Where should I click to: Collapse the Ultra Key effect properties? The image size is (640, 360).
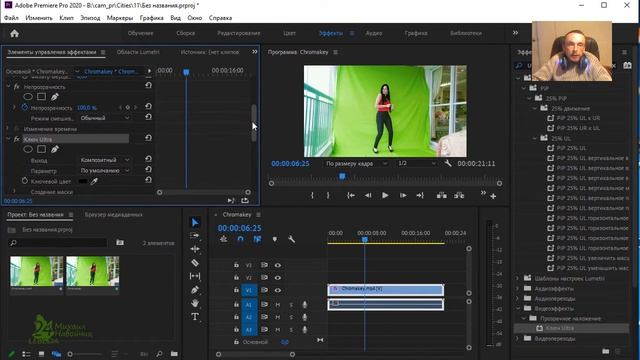coord(8,139)
